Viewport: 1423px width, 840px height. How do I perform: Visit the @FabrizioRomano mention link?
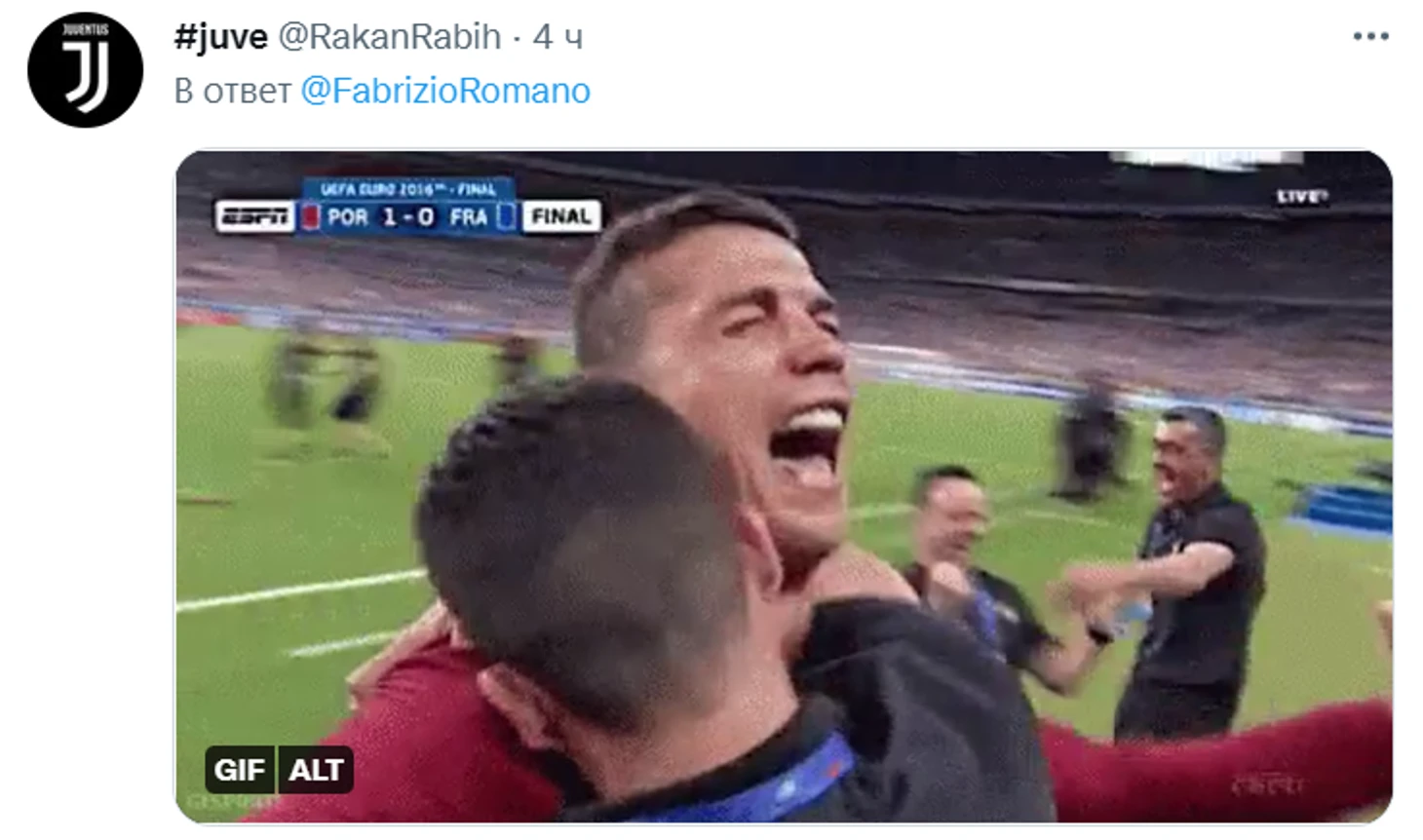pos(445,91)
